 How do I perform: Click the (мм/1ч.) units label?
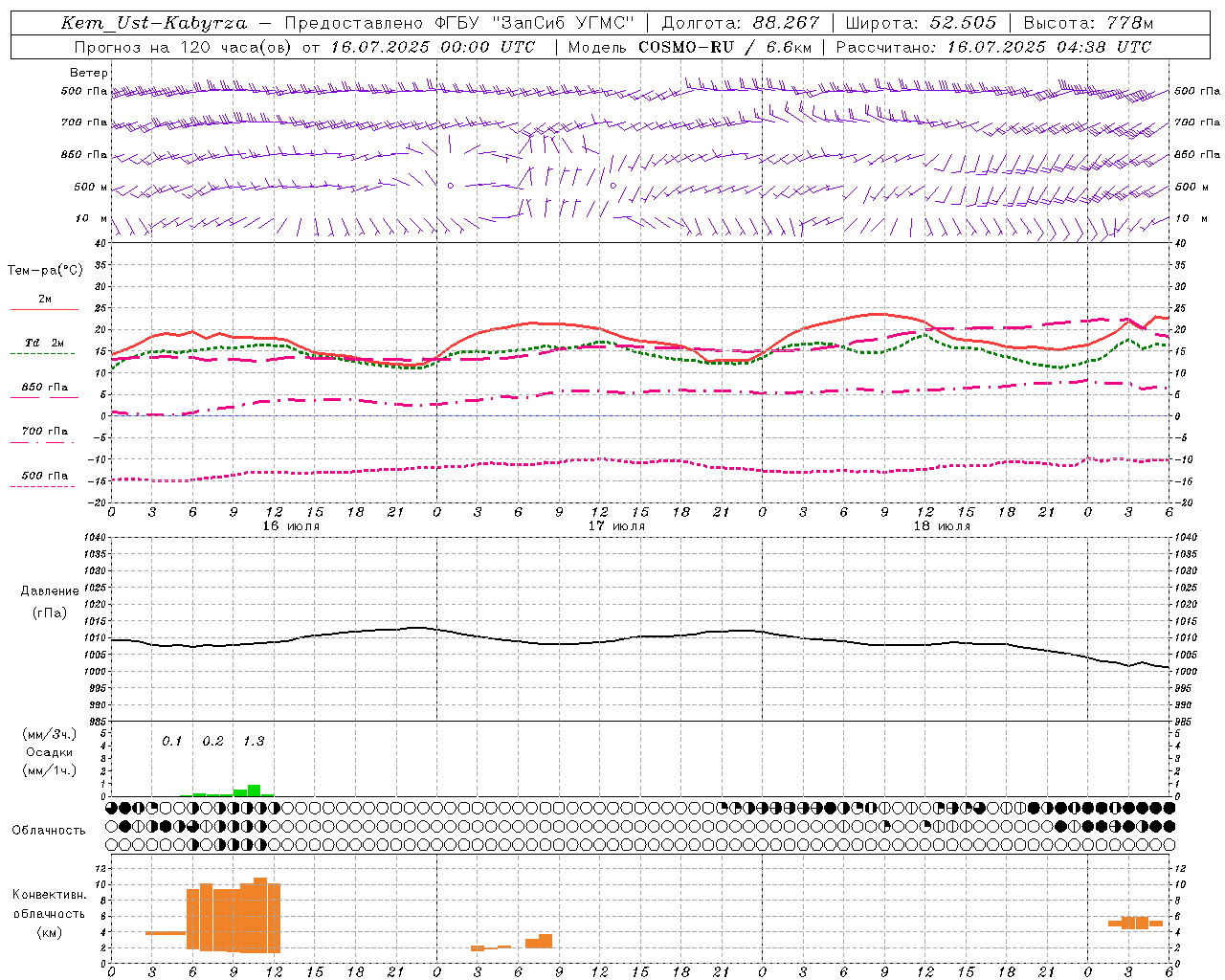[x=50, y=770]
